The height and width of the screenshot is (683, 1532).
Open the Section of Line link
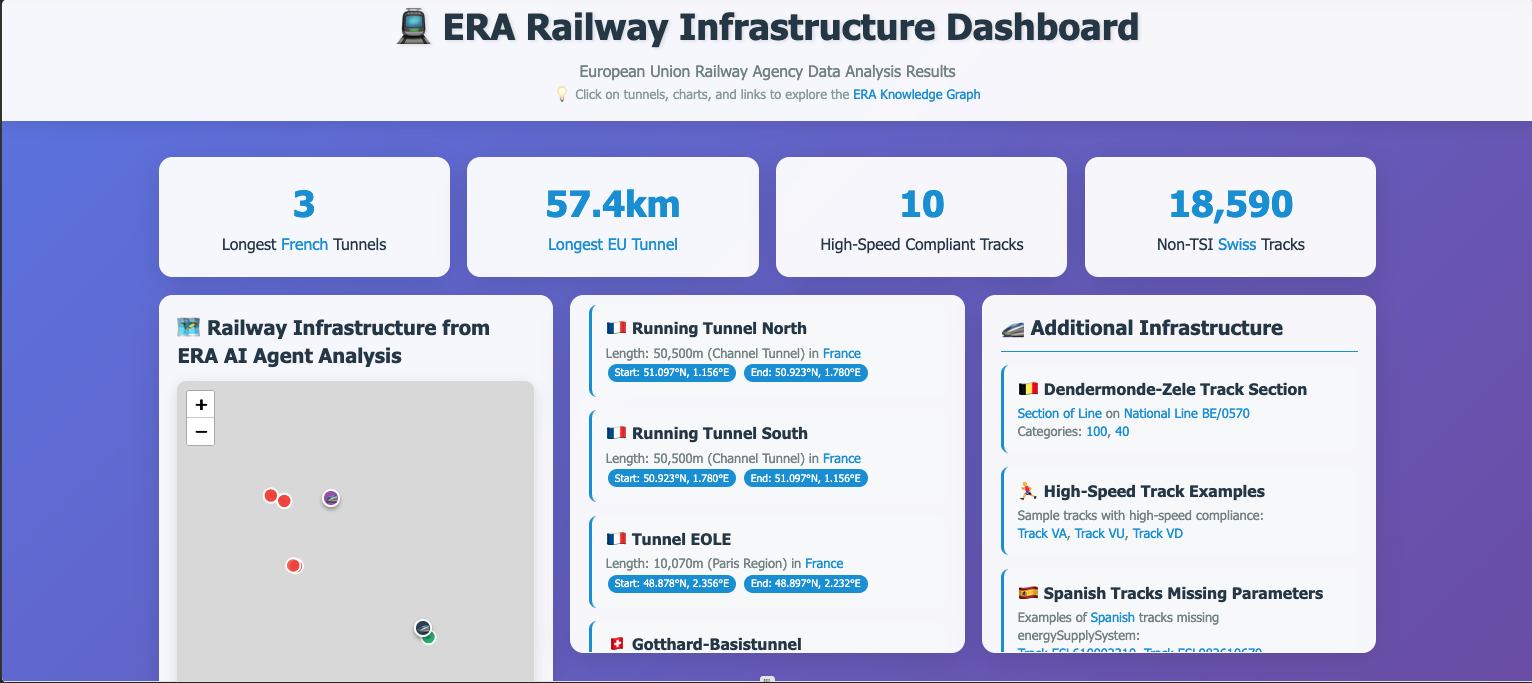coord(1059,413)
